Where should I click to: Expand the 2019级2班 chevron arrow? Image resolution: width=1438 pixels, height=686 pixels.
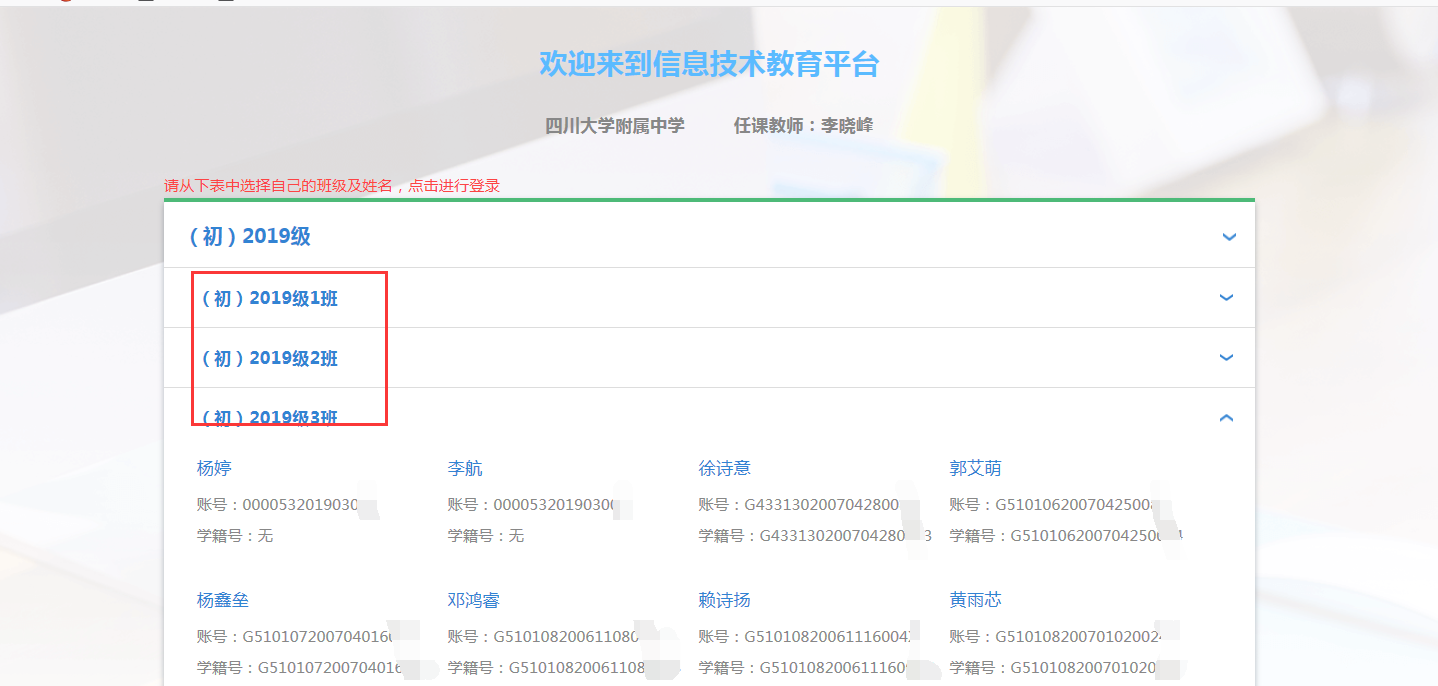[1226, 358]
